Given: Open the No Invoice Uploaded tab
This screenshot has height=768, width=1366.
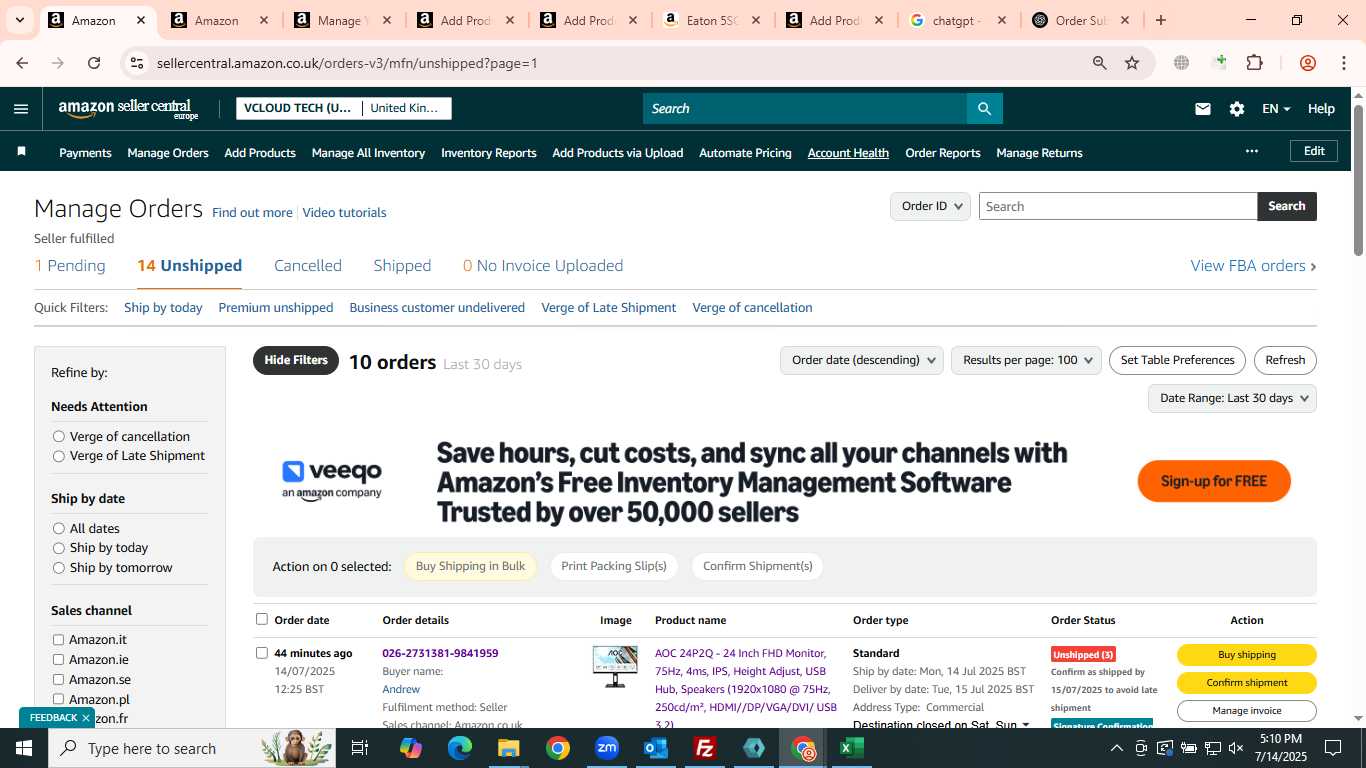Looking at the screenshot, I should [x=543, y=265].
